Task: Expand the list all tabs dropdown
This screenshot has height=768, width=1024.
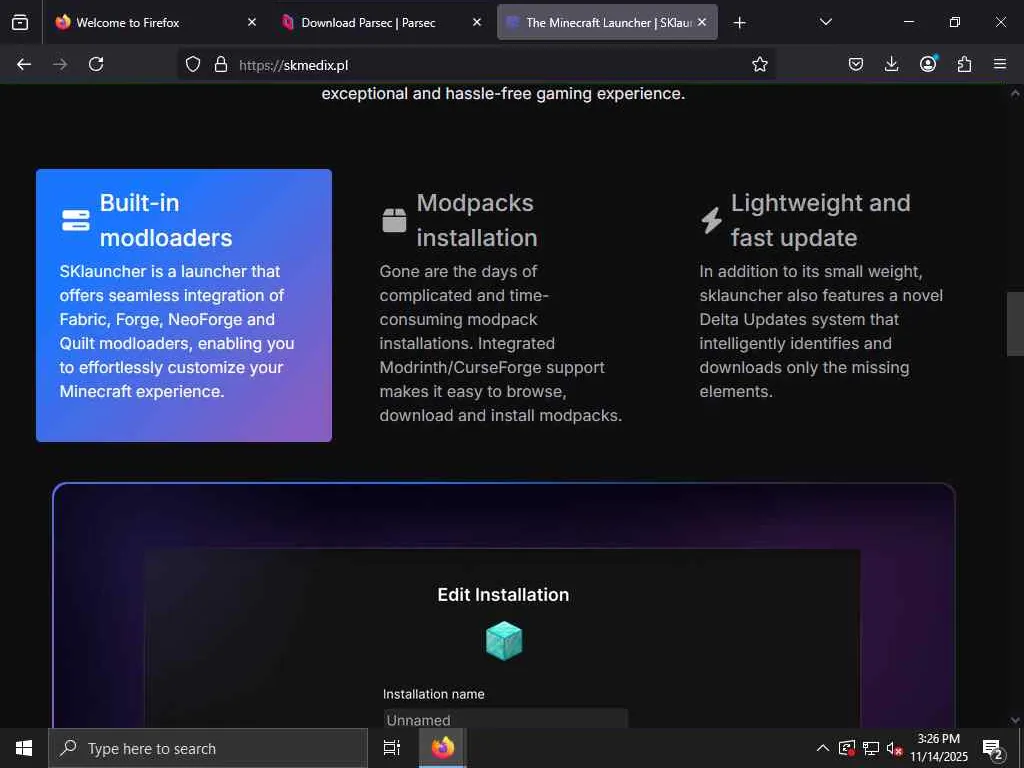Action: 825,22
